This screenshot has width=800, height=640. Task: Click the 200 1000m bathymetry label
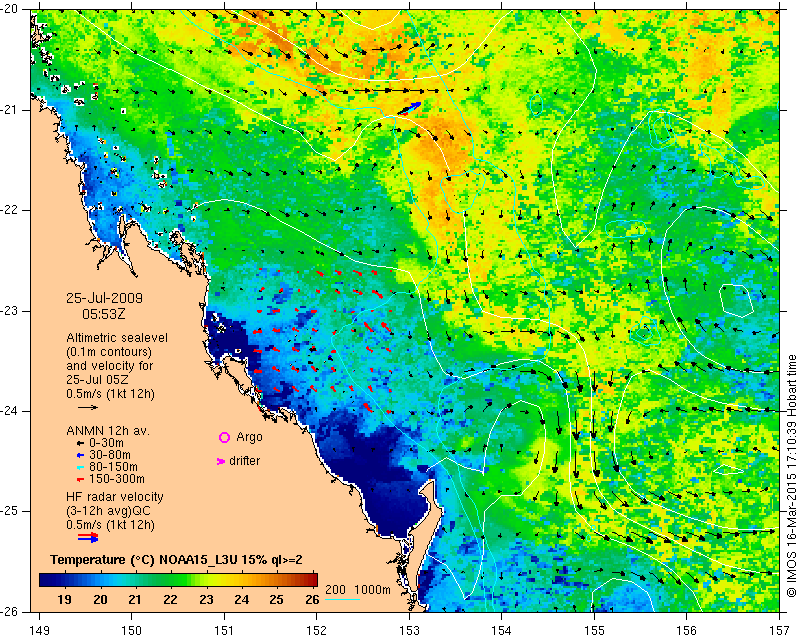pyautogui.click(x=358, y=589)
